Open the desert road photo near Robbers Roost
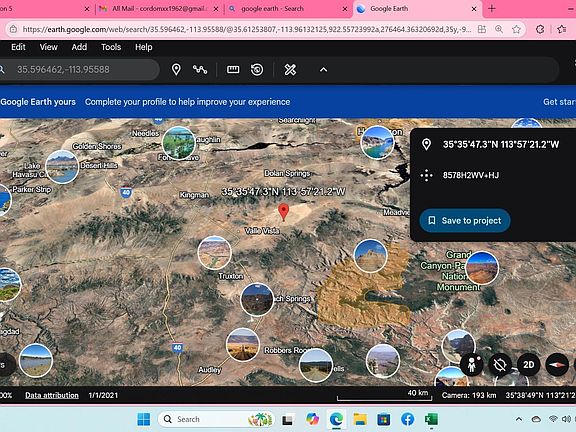Screen dimensions: 576x432 point(242,345)
